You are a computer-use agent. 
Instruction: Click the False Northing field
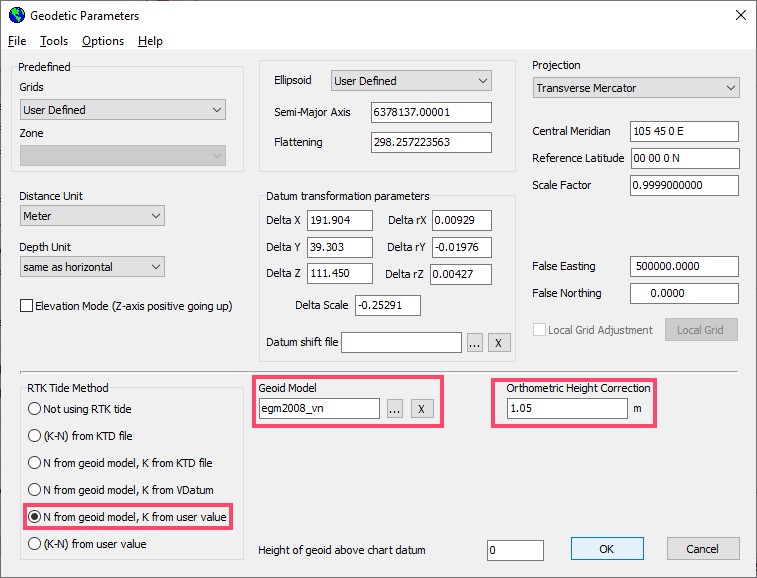(x=684, y=293)
